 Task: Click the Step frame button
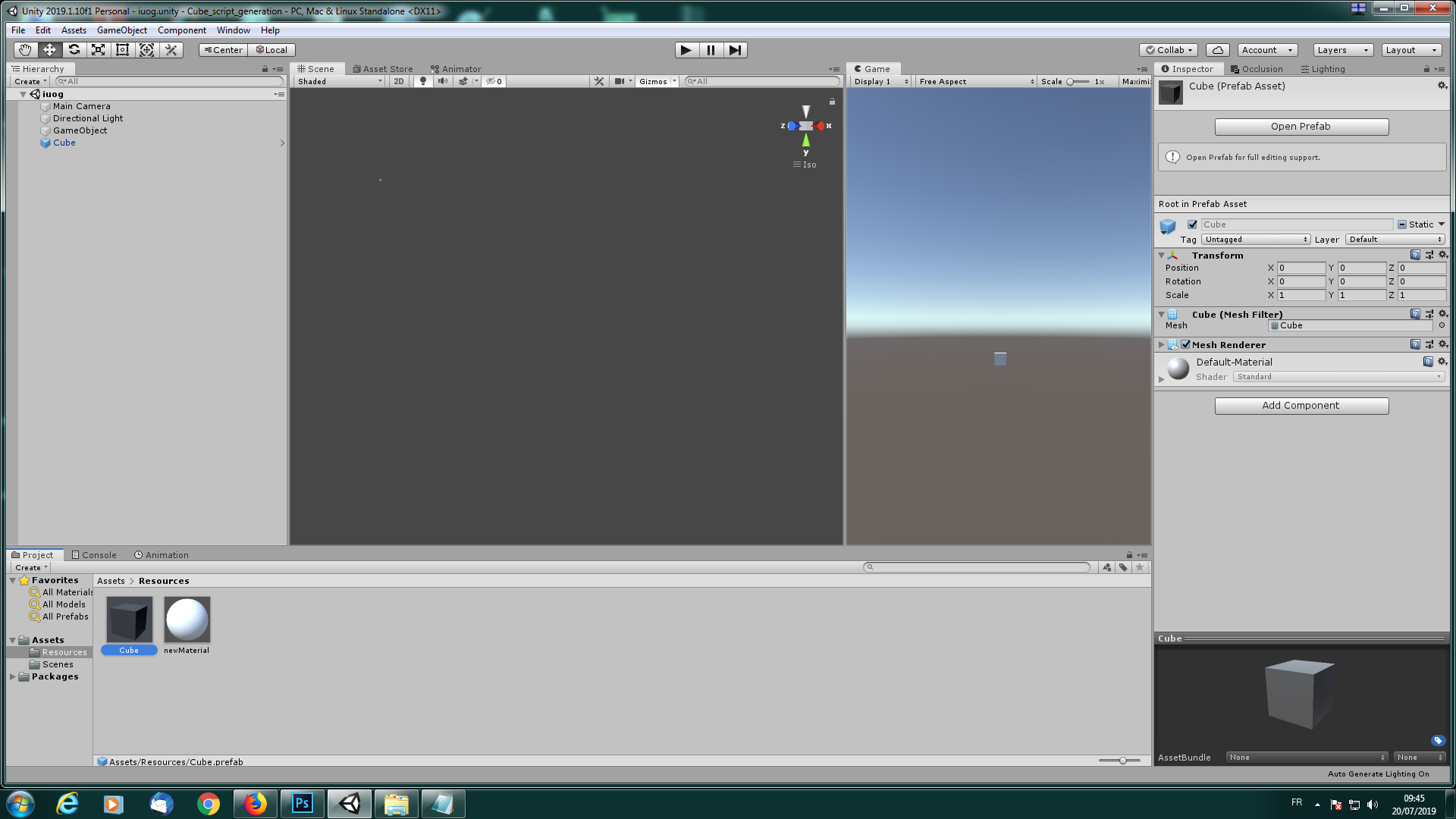pos(735,50)
